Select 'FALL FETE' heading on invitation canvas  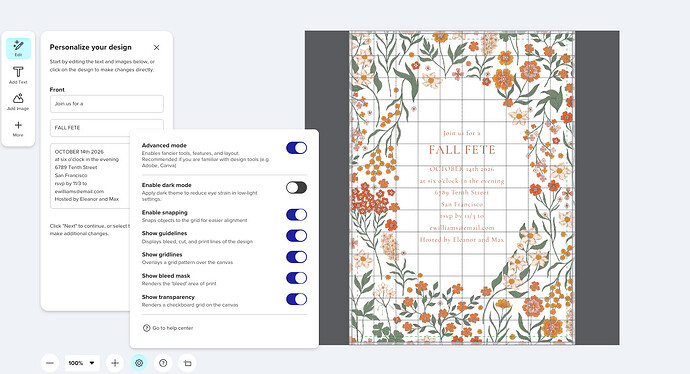[462, 150]
